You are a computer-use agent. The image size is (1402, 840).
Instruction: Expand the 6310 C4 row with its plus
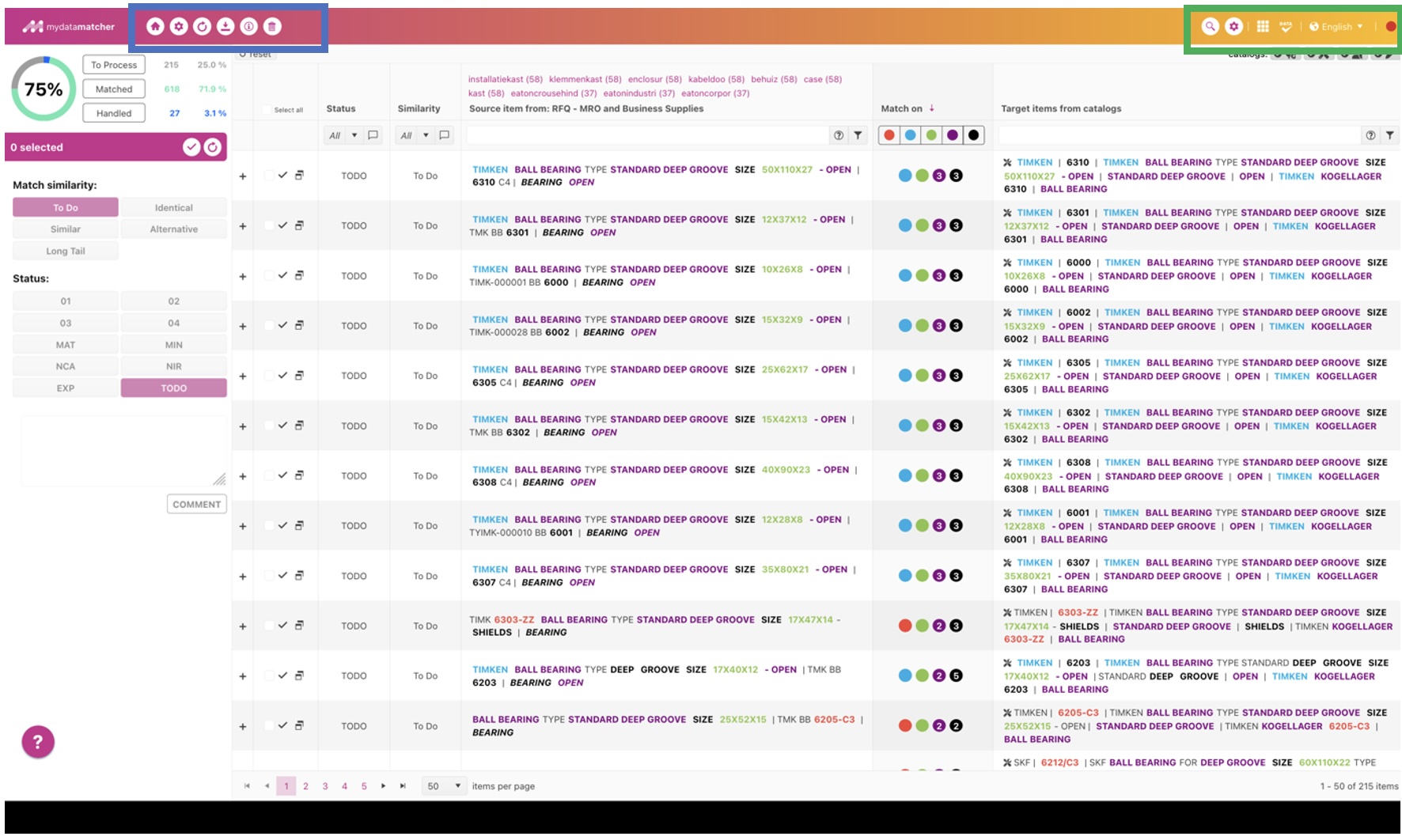pyautogui.click(x=243, y=176)
